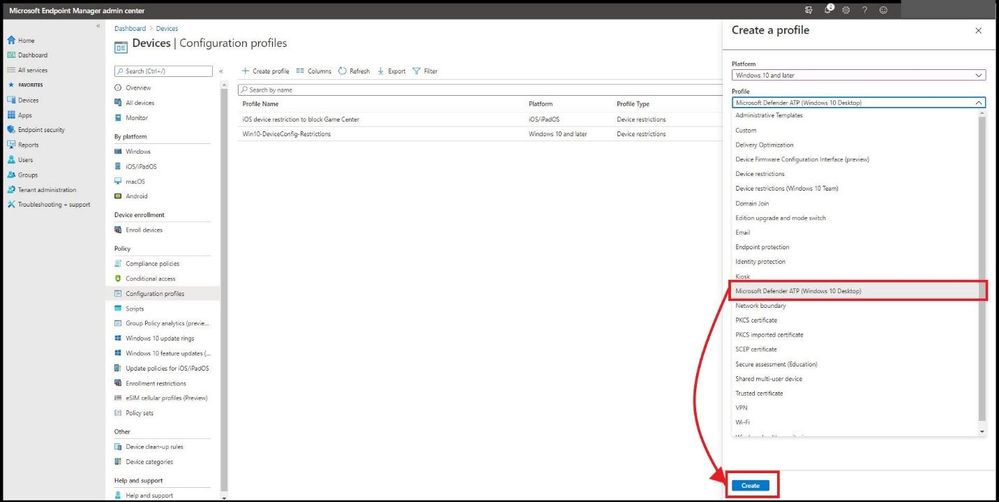Sort by Profile Name column header
The height and width of the screenshot is (502, 999).
[261, 104]
